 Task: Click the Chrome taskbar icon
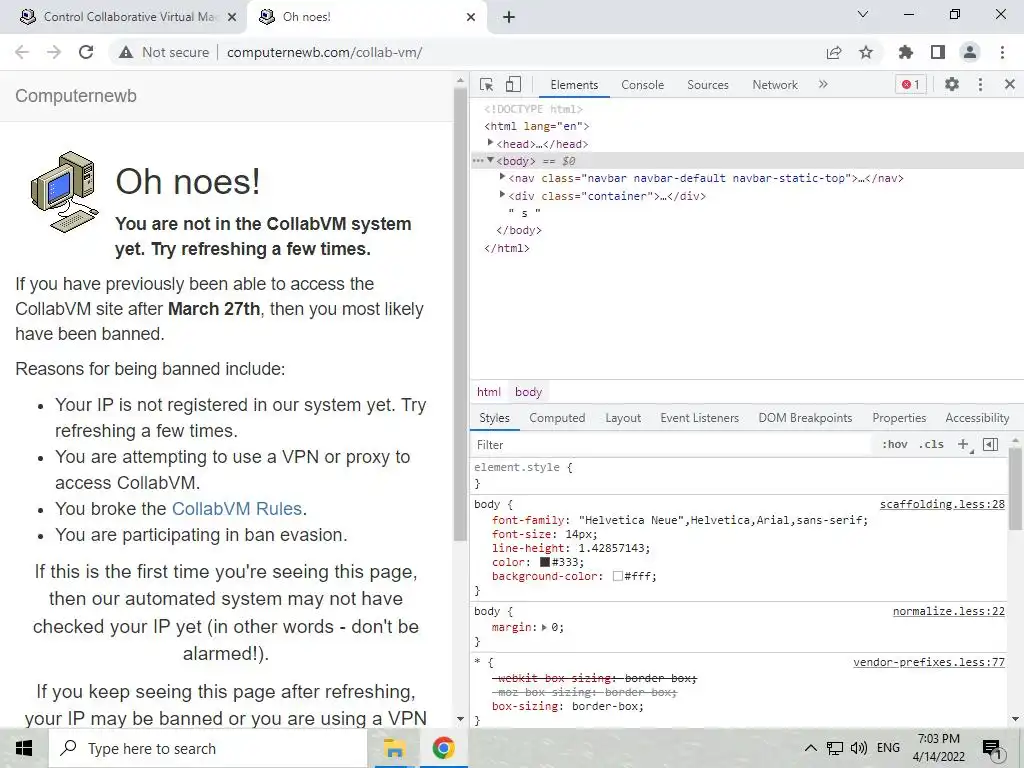[x=443, y=748]
